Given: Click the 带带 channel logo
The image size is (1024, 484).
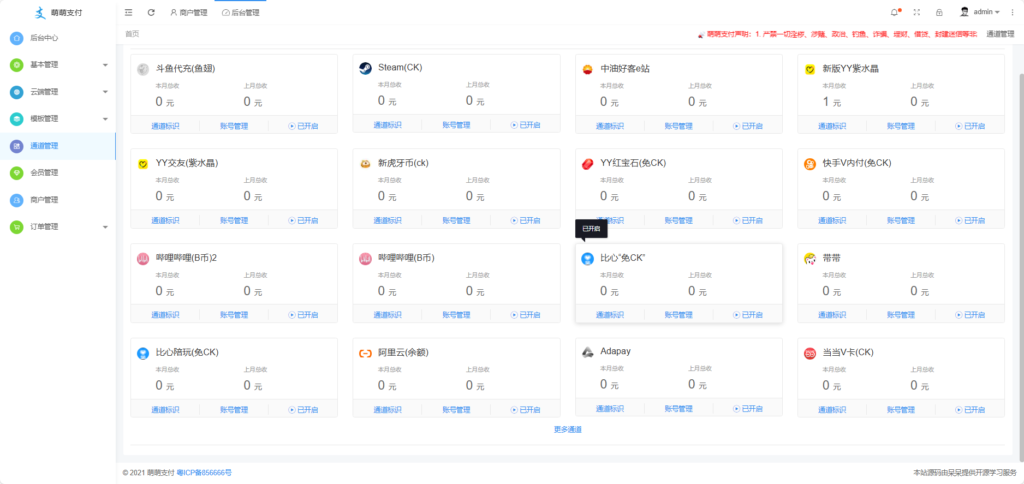Looking at the screenshot, I should click(810, 259).
